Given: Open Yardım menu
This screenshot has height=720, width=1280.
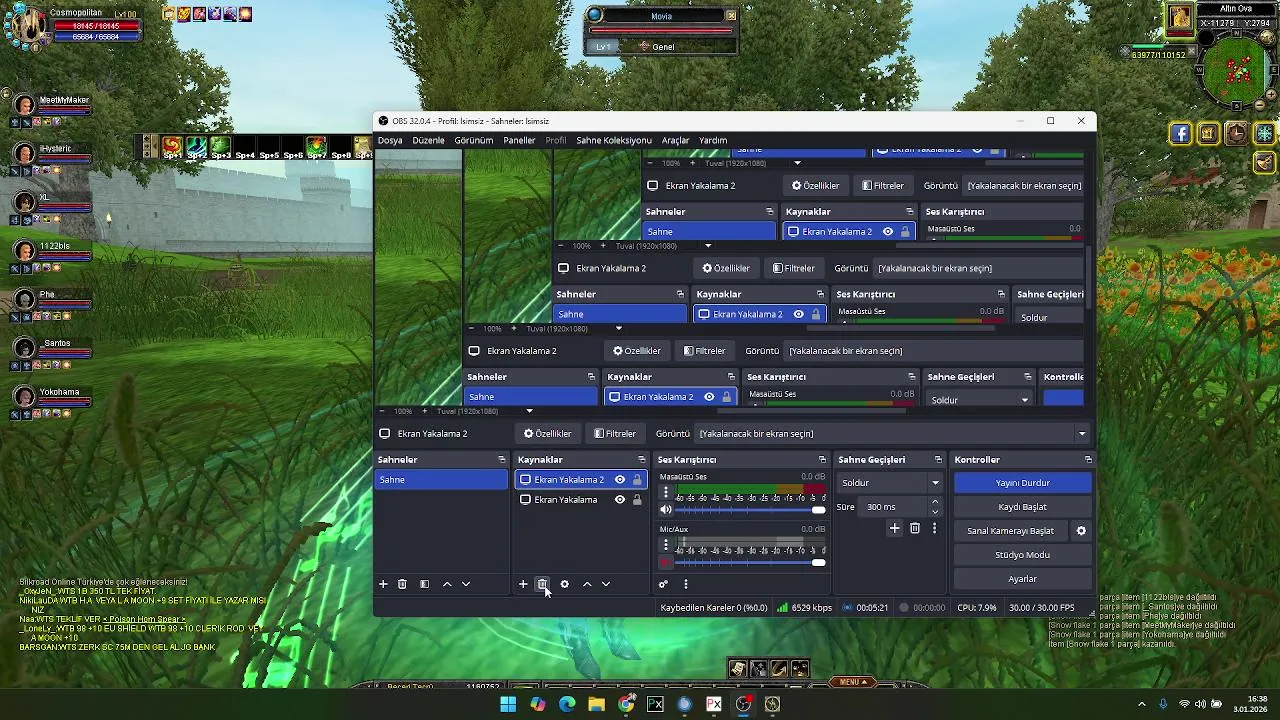Looking at the screenshot, I should click(x=713, y=141).
